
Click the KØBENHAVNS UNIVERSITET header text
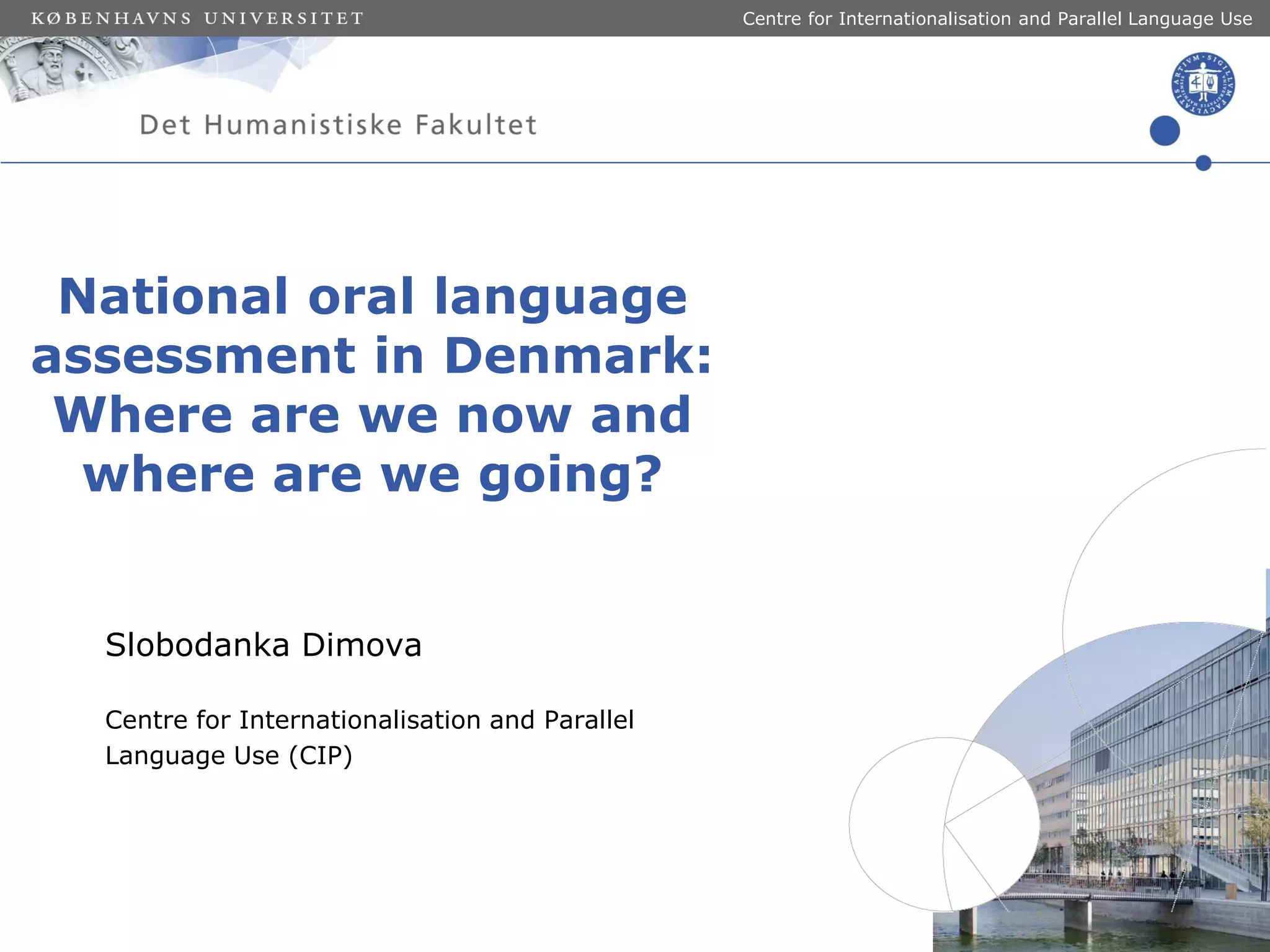pyautogui.click(x=197, y=19)
